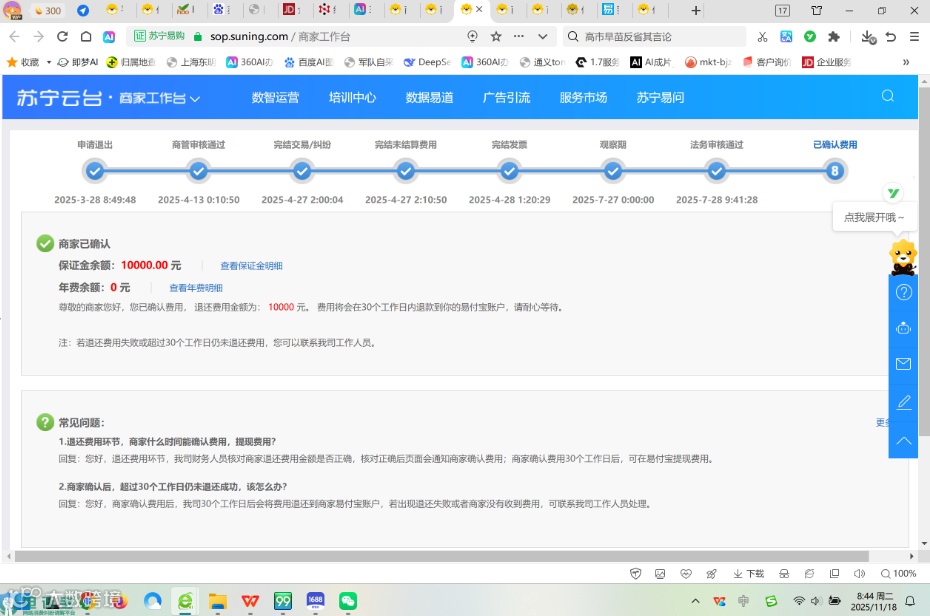Viewport: 930px width, 616px height.
Task: Open the 培训中心 menu
Action: pyautogui.click(x=352, y=97)
